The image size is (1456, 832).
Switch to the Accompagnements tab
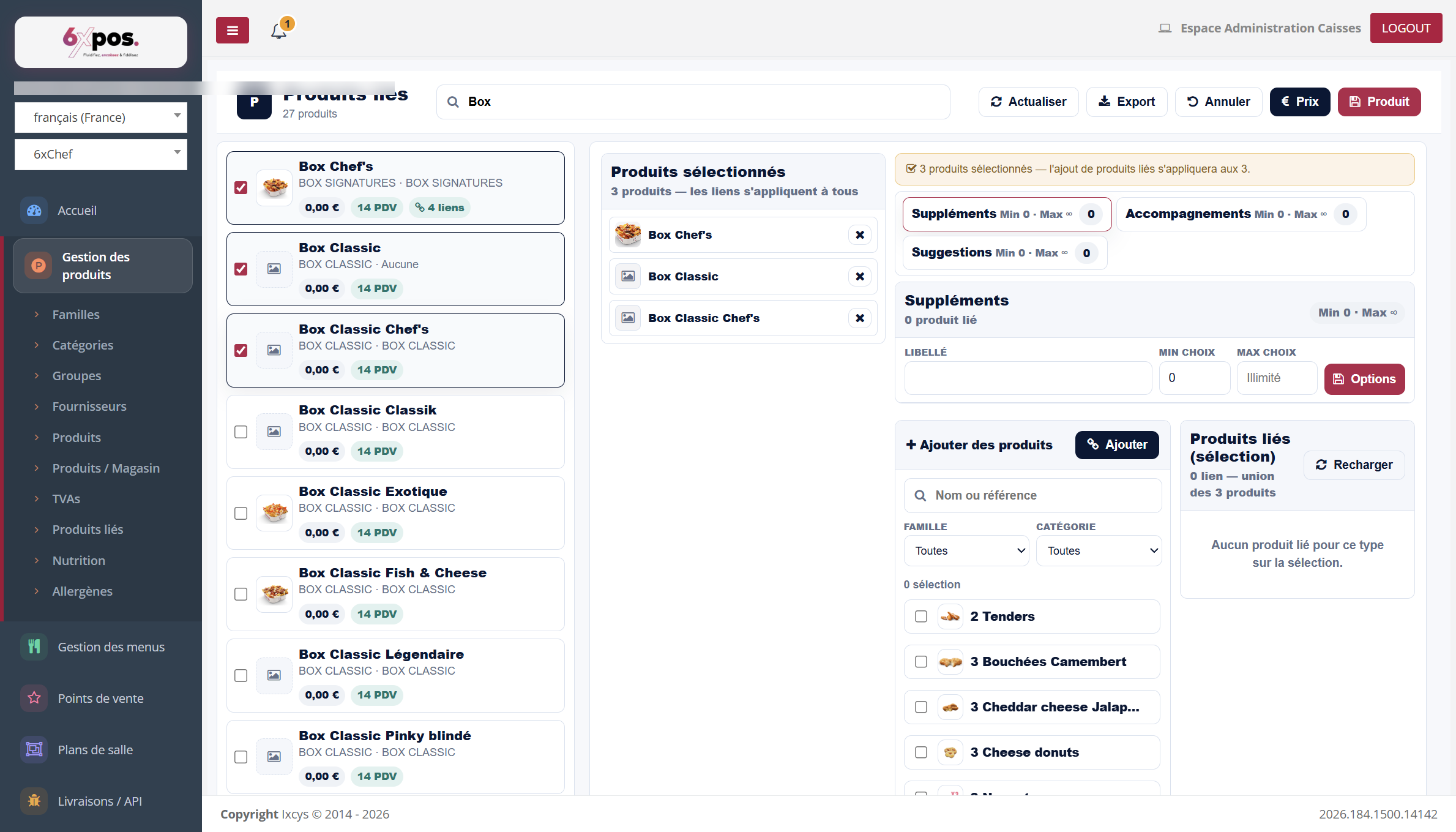coord(1241,214)
